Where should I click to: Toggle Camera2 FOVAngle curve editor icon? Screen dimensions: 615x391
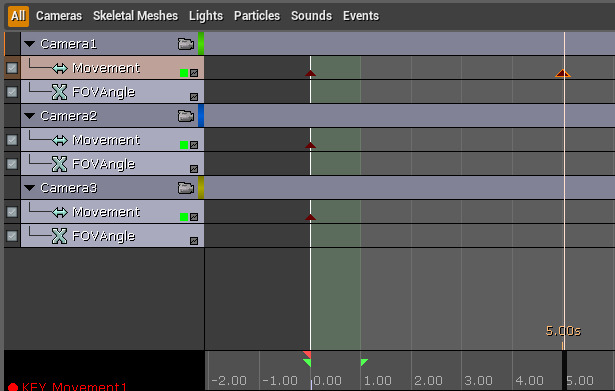[x=194, y=169]
